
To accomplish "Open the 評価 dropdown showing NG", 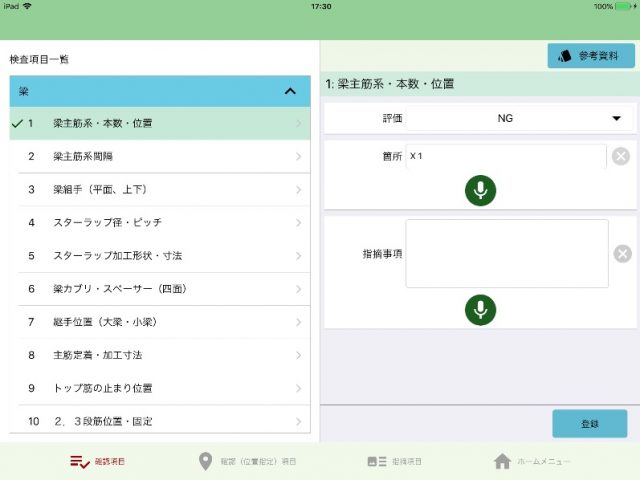I will 518,119.
